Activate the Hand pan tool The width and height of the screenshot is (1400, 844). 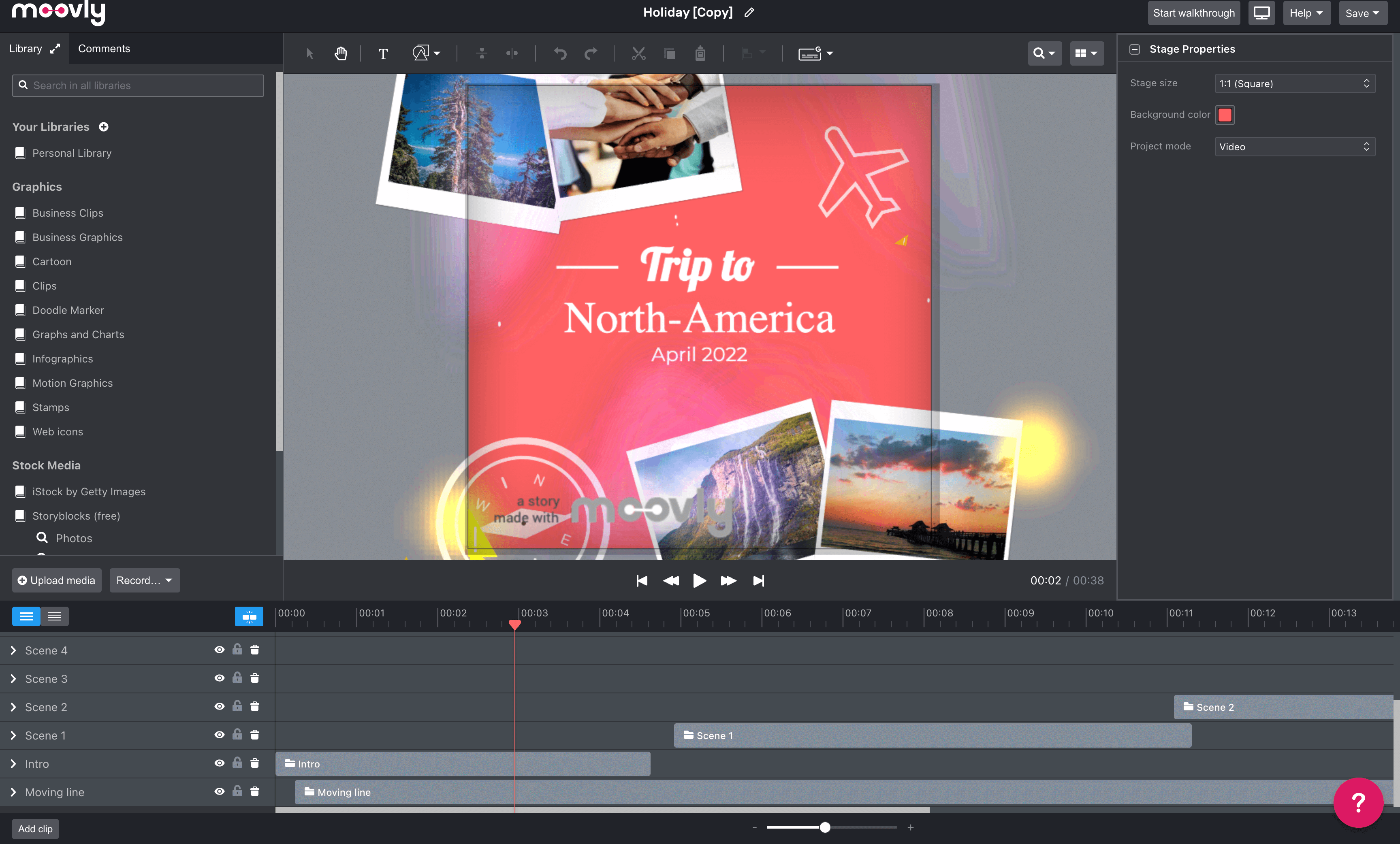click(x=341, y=53)
